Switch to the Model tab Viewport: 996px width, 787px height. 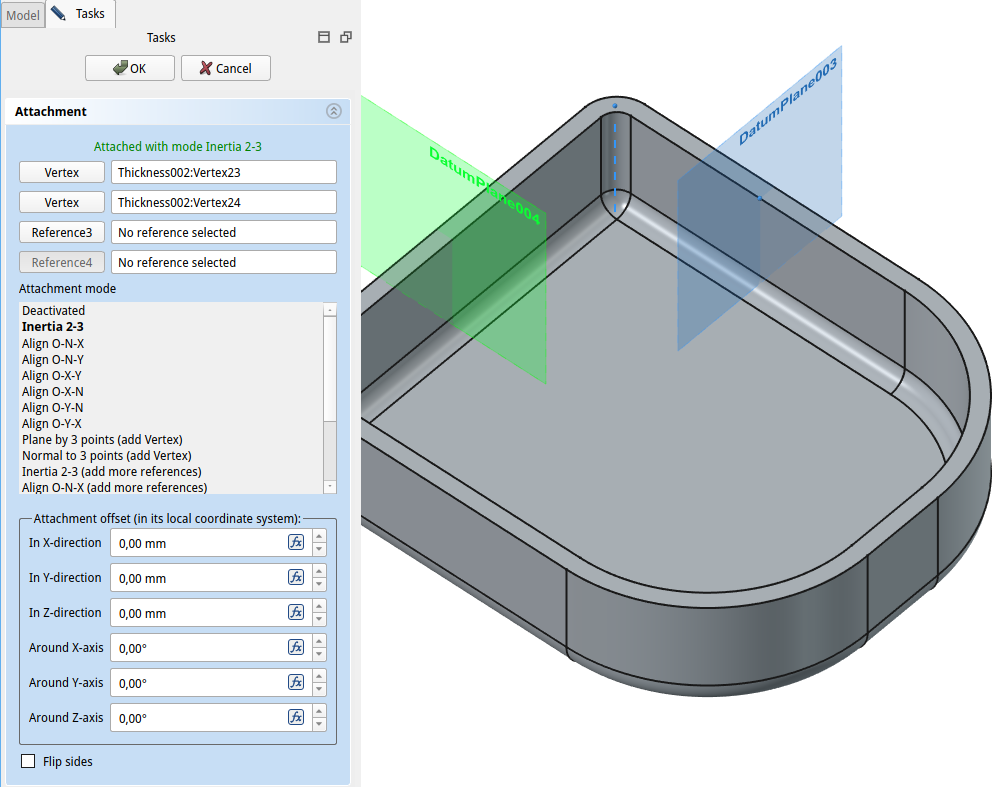[23, 15]
